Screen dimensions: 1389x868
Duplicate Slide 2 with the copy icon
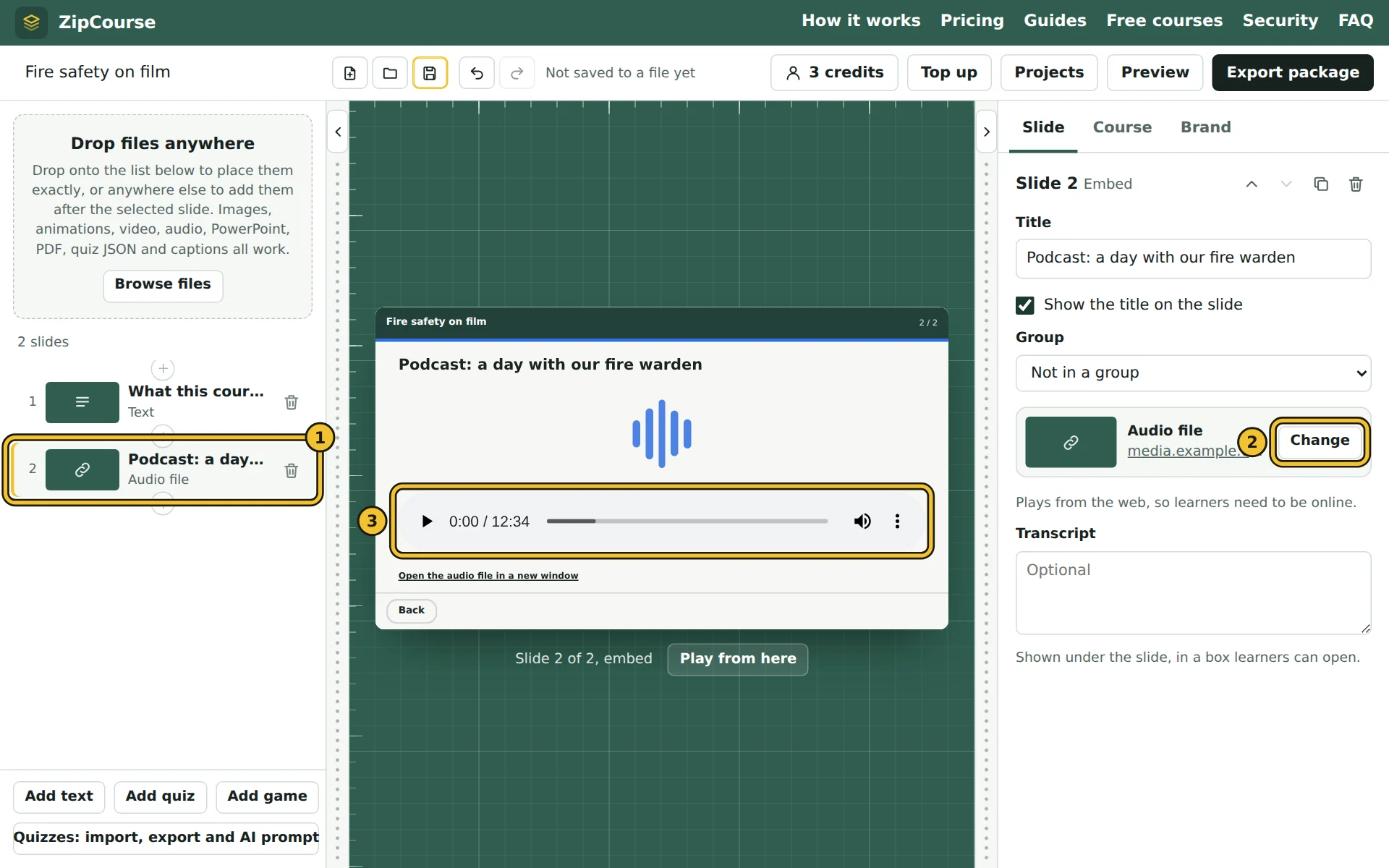tap(1321, 184)
